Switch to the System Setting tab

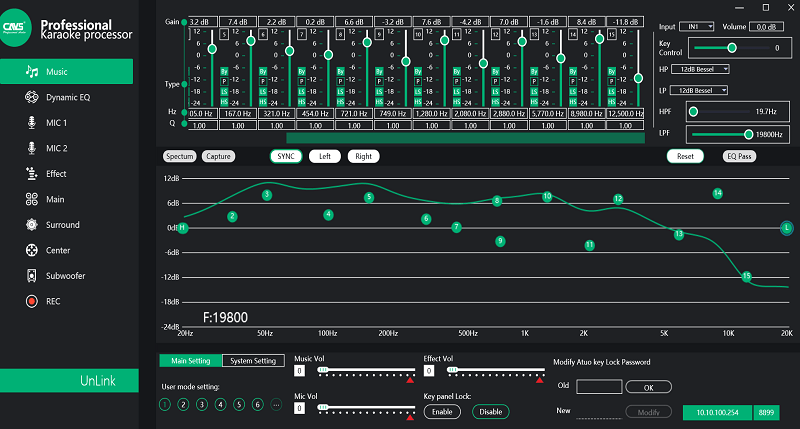(x=253, y=361)
